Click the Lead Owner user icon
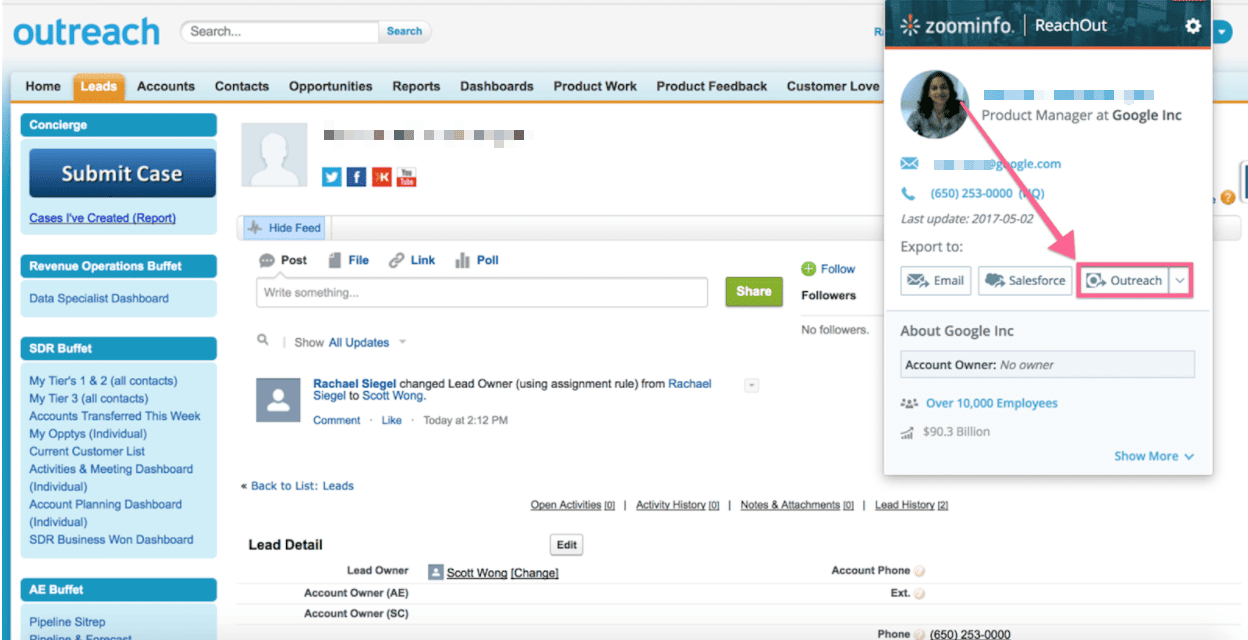1248x640 pixels. (435, 572)
